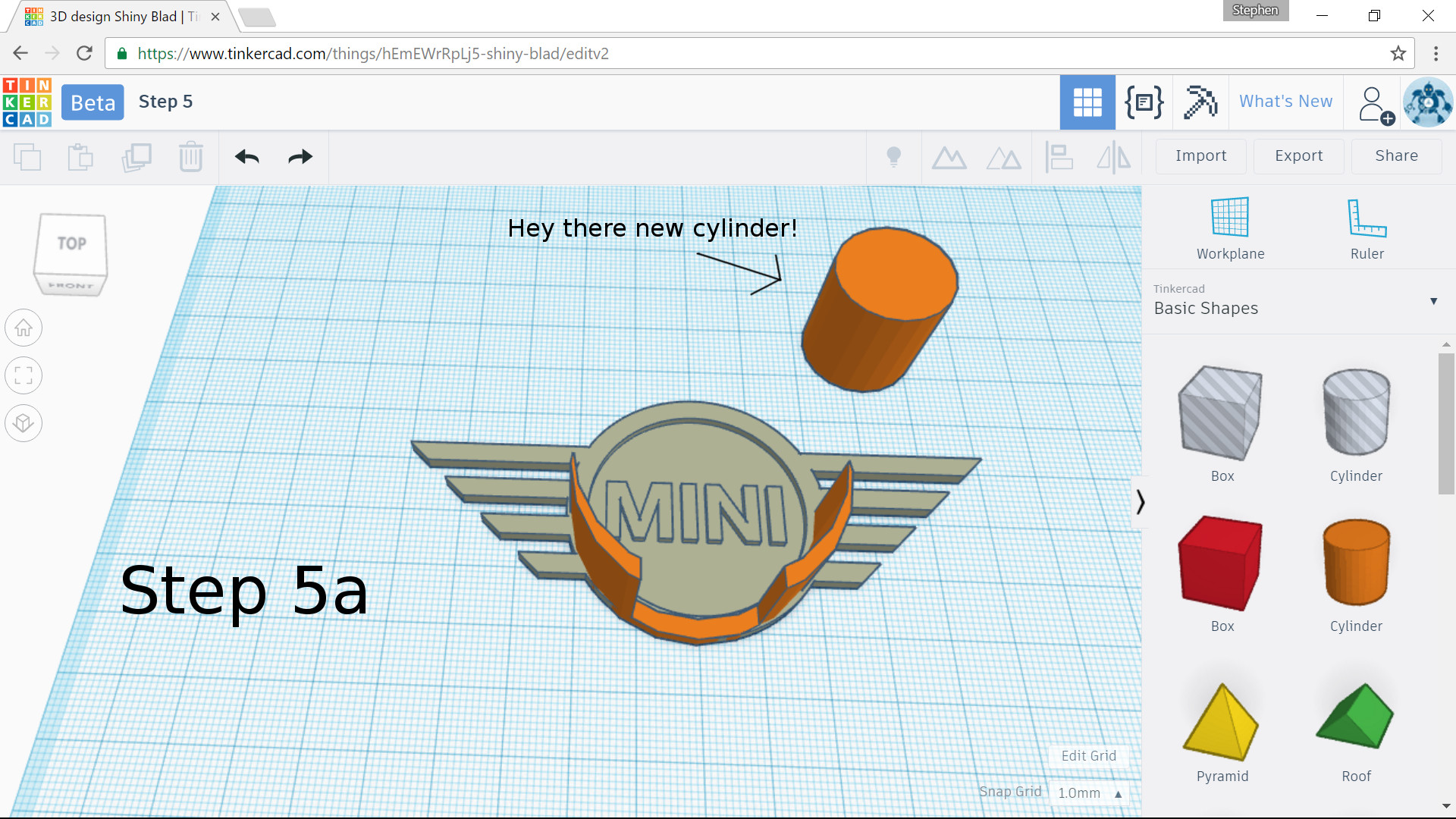Toggle orthographic/perspective cube icon

pos(24,422)
